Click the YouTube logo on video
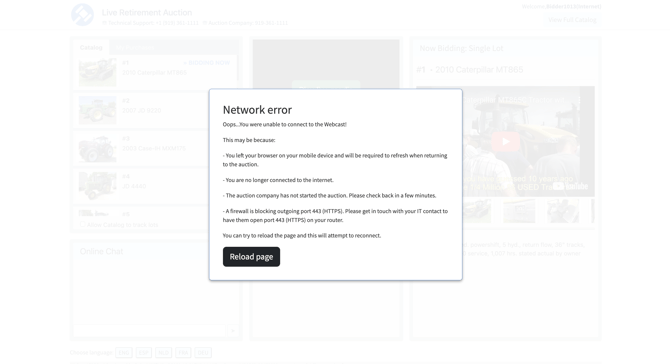Image resolution: width=670 pixels, height=364 pixels. click(570, 186)
